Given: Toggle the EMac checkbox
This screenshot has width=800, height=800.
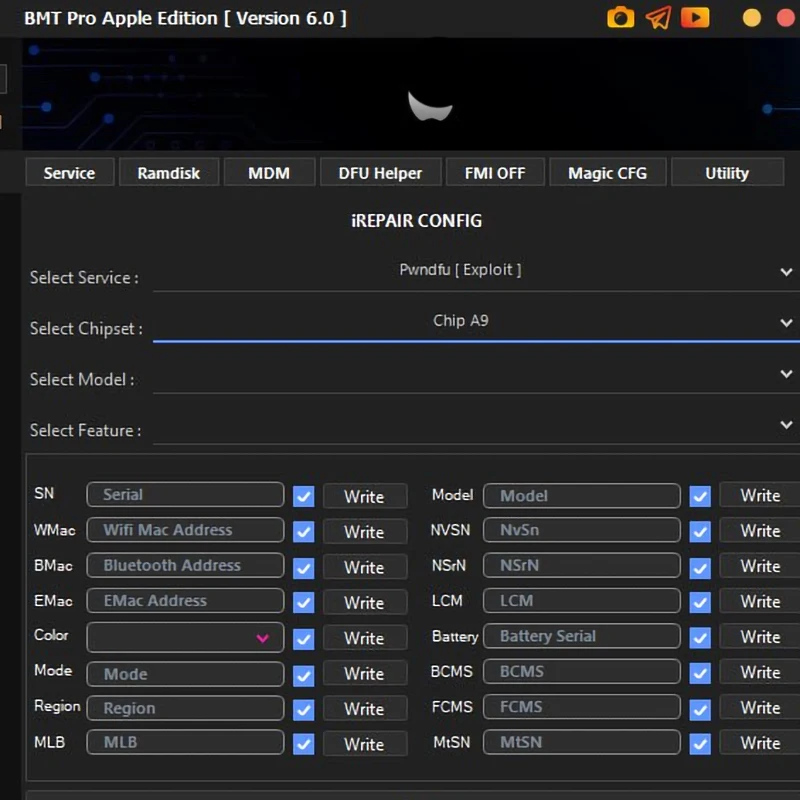Looking at the screenshot, I should click(304, 603).
